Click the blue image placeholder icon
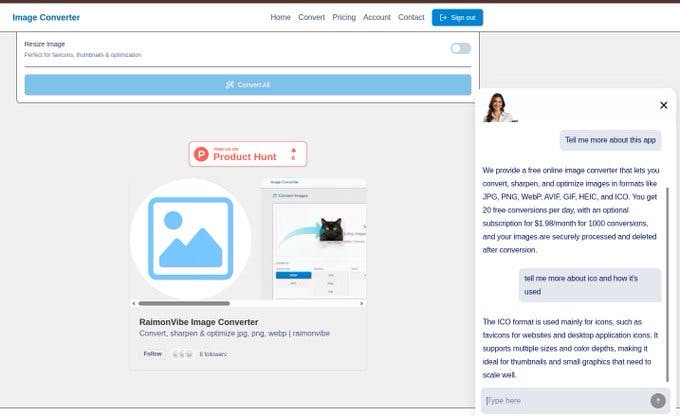 click(190, 239)
